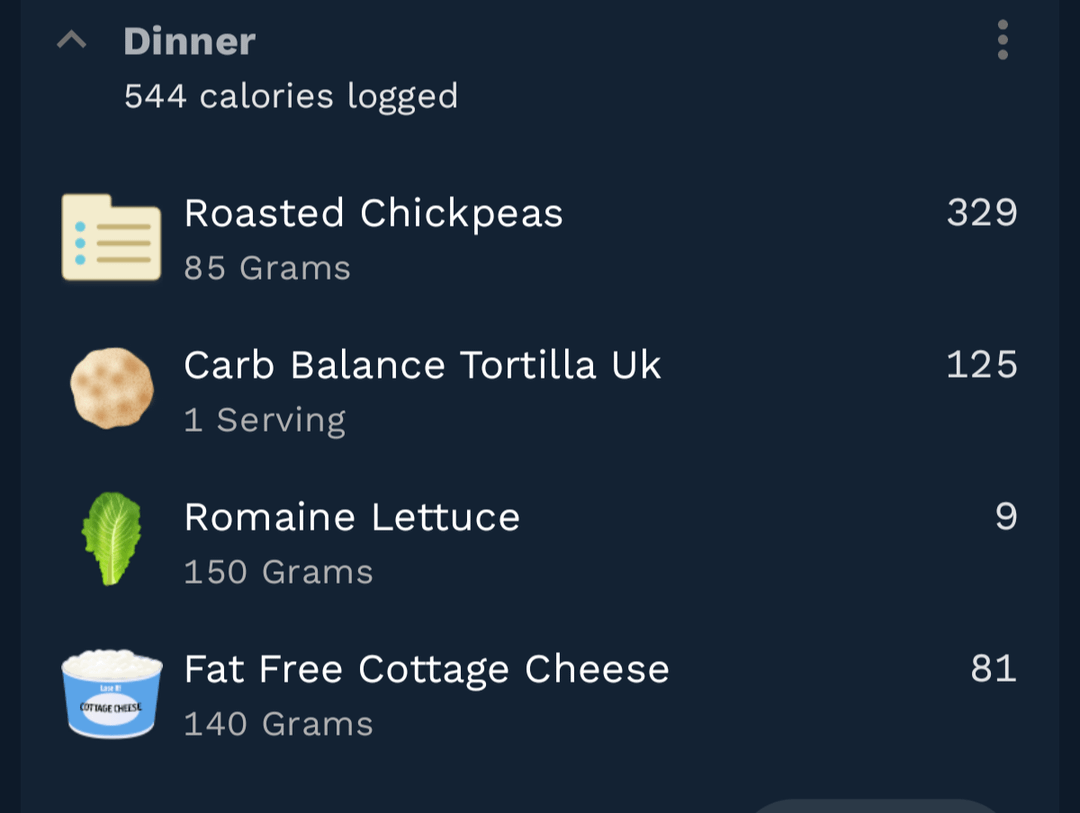
Task: Tap the 9 calorie value for lettuce
Action: [x=1006, y=517]
